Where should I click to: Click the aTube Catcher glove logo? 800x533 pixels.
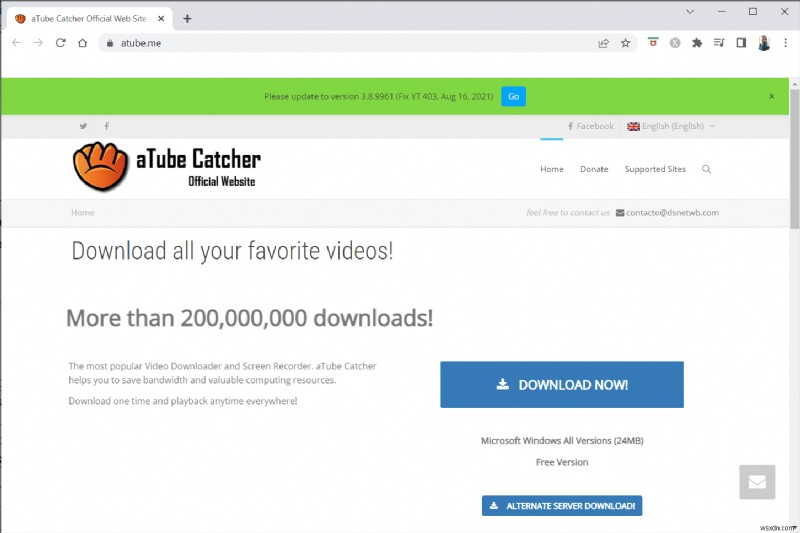tap(101, 166)
